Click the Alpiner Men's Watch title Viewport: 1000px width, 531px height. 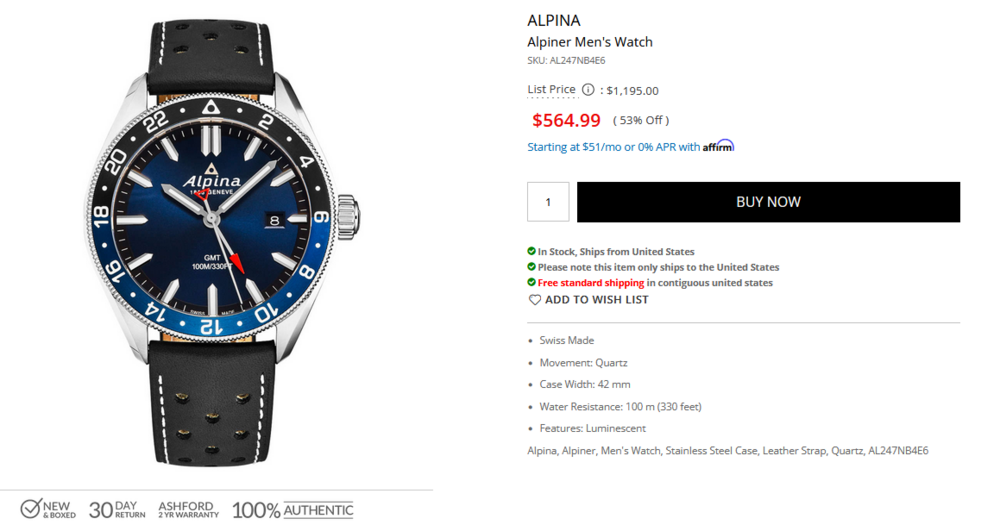(x=590, y=42)
